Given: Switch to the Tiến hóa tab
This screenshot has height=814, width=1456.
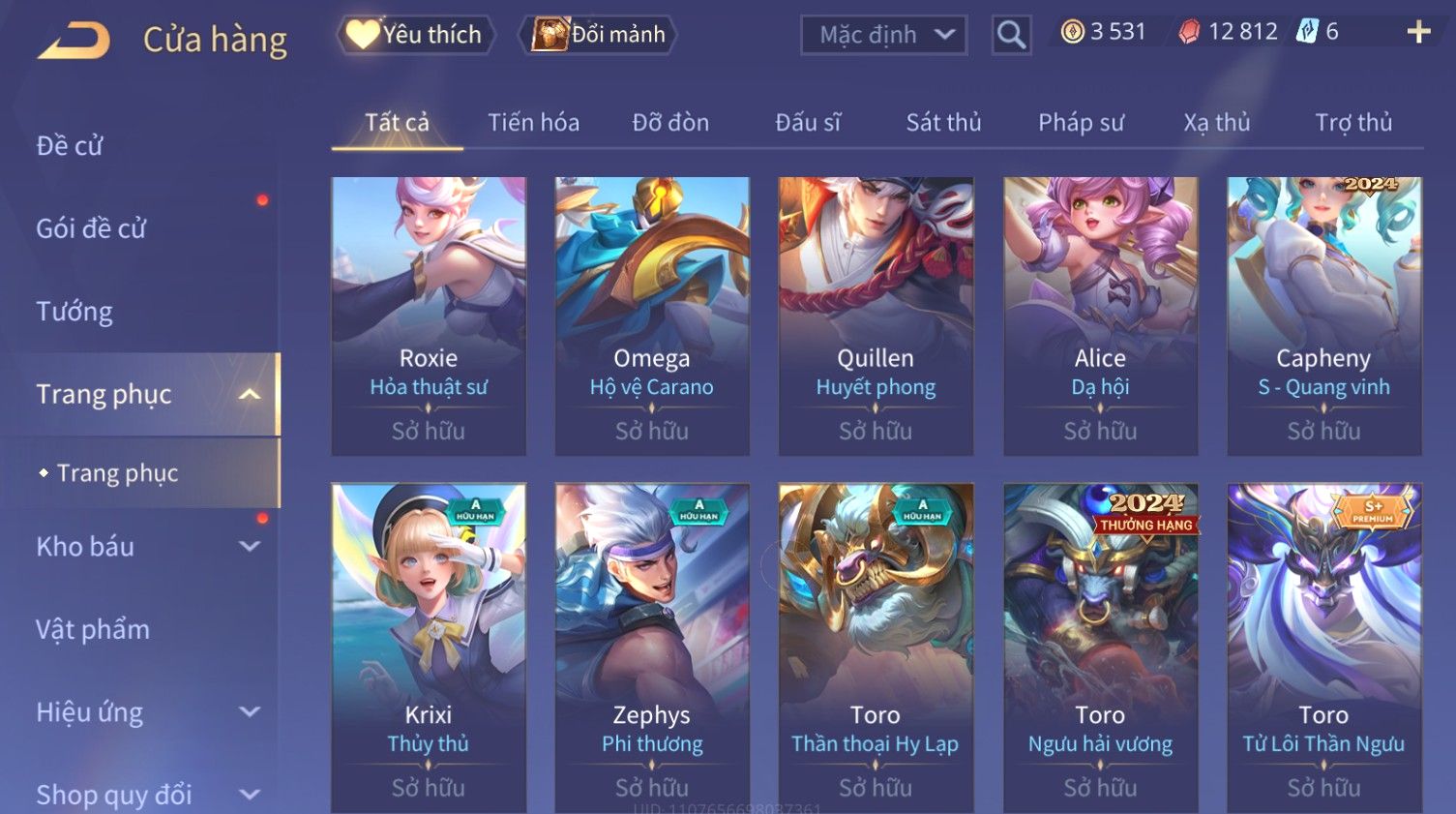Looking at the screenshot, I should [533, 123].
